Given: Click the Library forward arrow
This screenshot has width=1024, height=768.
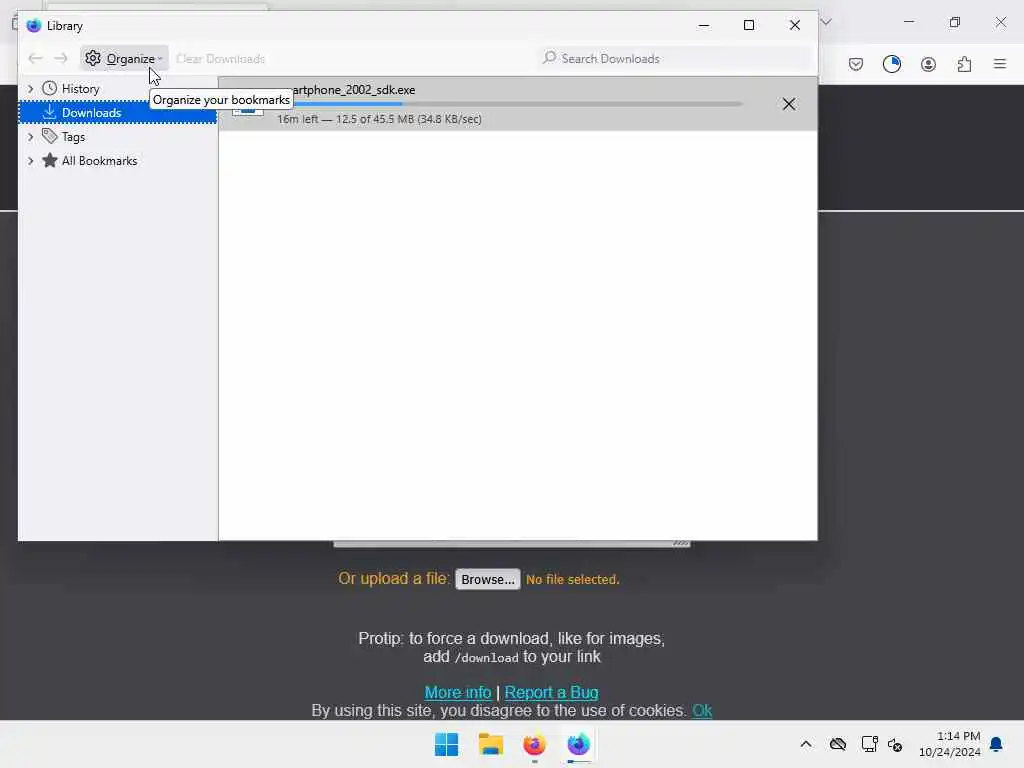Looking at the screenshot, I should (61, 58).
